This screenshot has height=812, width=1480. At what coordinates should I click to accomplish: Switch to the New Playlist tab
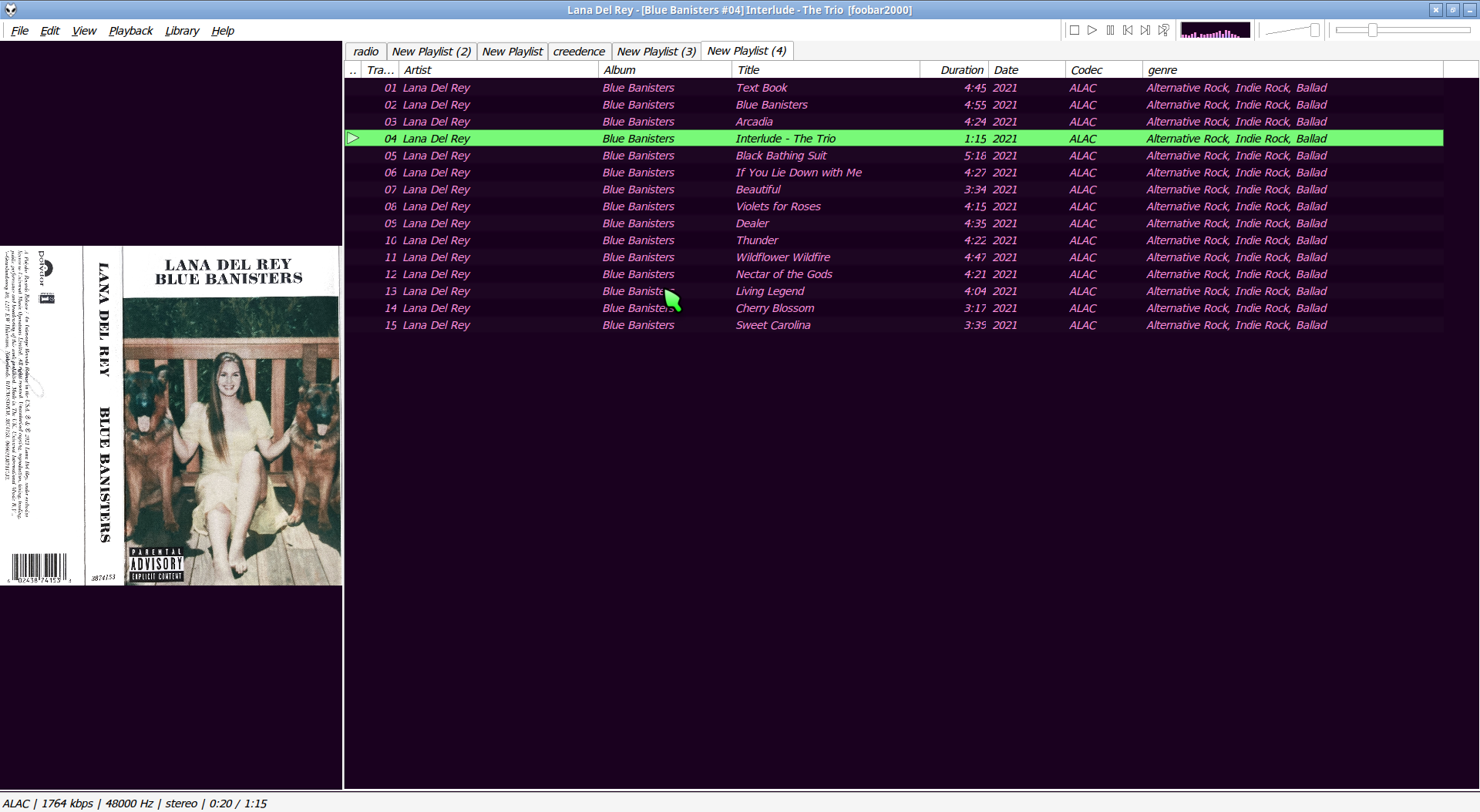click(x=513, y=52)
